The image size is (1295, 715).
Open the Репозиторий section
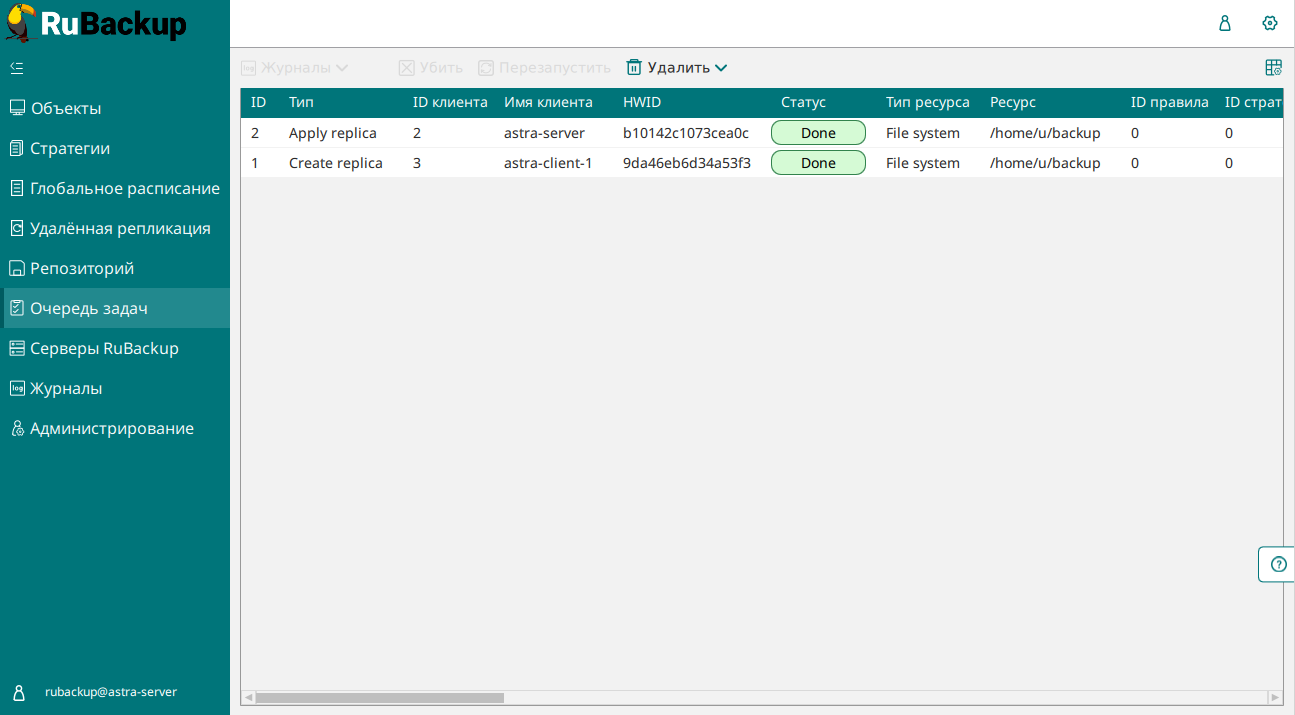(81, 268)
